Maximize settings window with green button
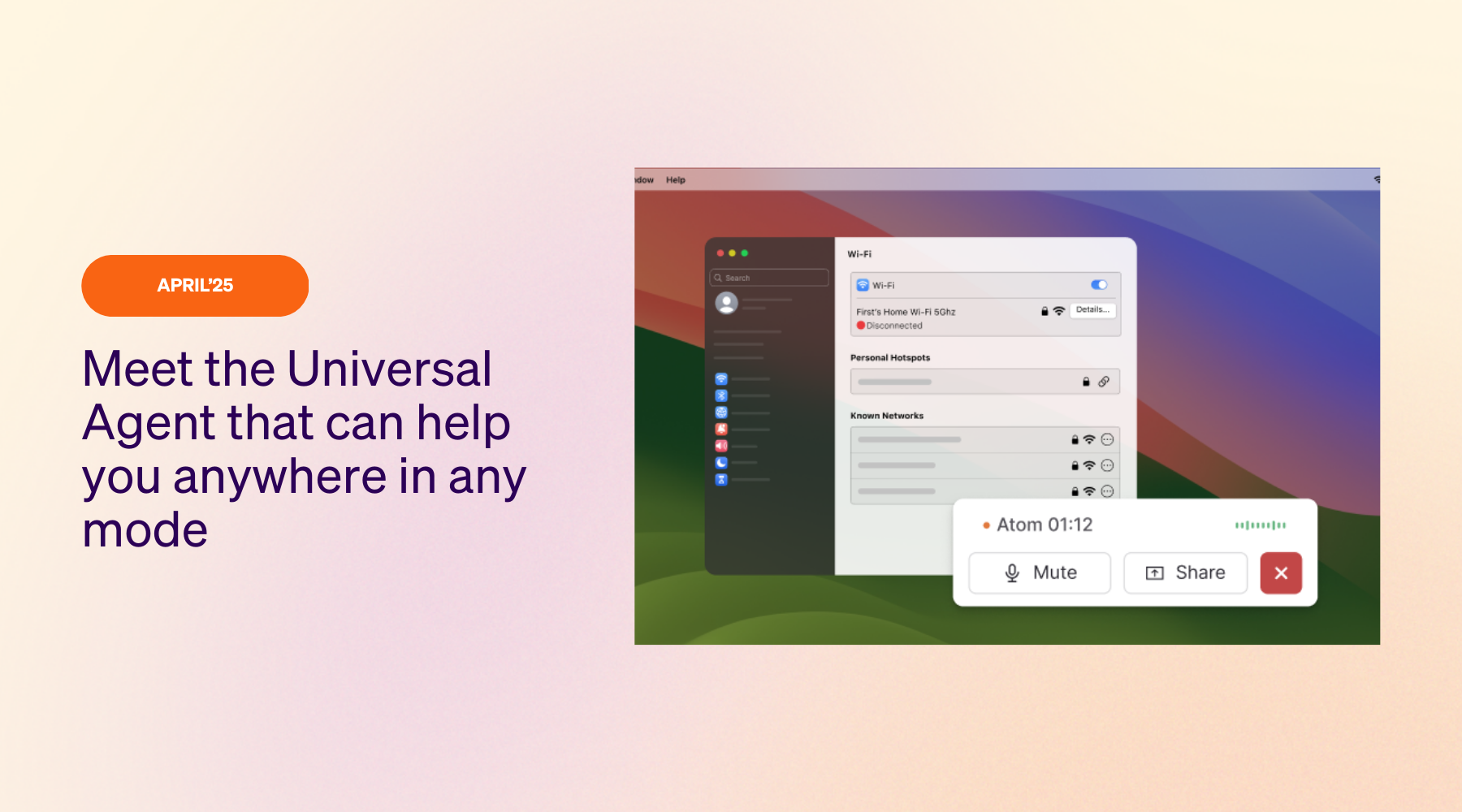Image resolution: width=1462 pixels, height=812 pixels. [x=745, y=253]
